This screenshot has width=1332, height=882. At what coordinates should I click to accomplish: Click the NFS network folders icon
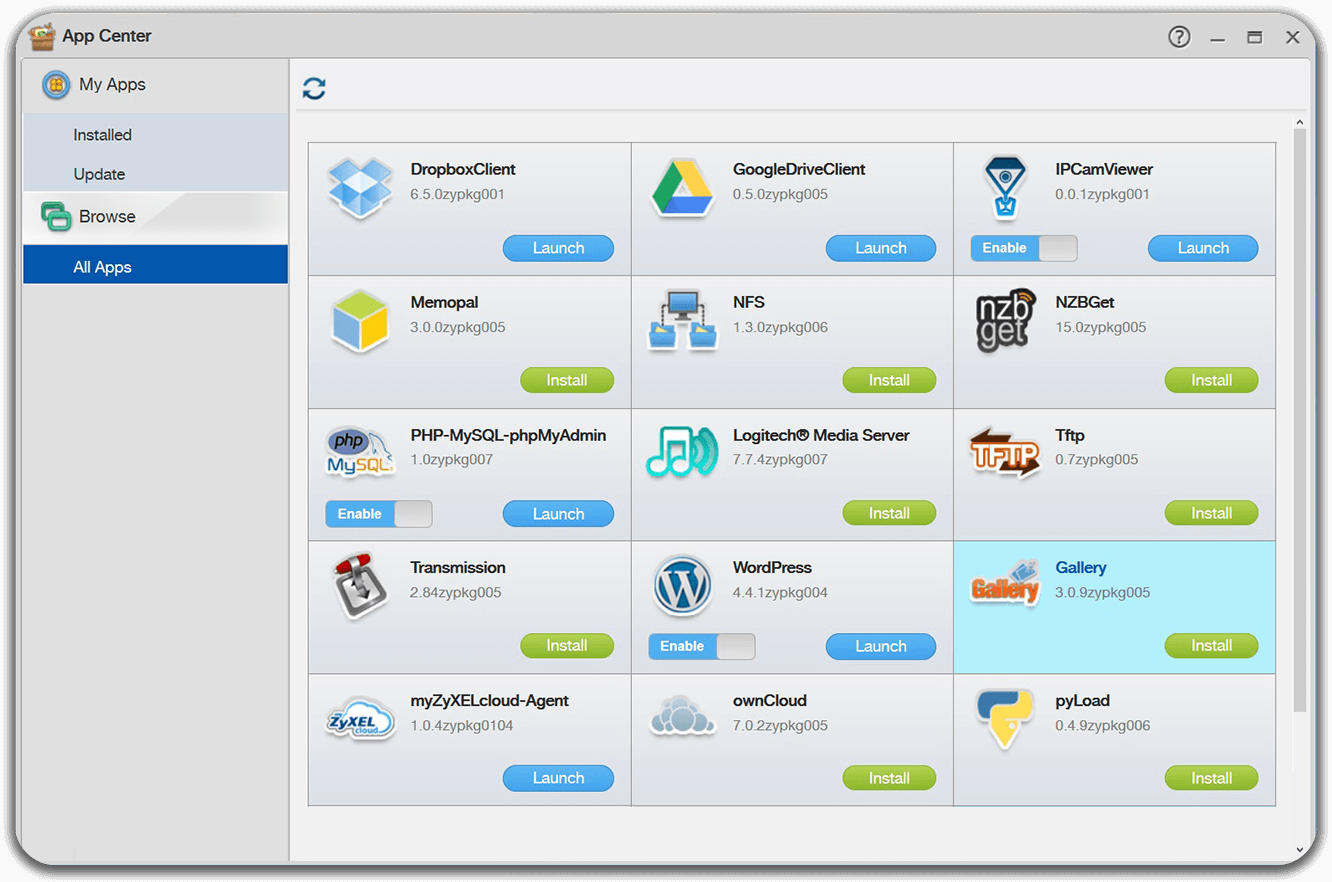(x=682, y=320)
